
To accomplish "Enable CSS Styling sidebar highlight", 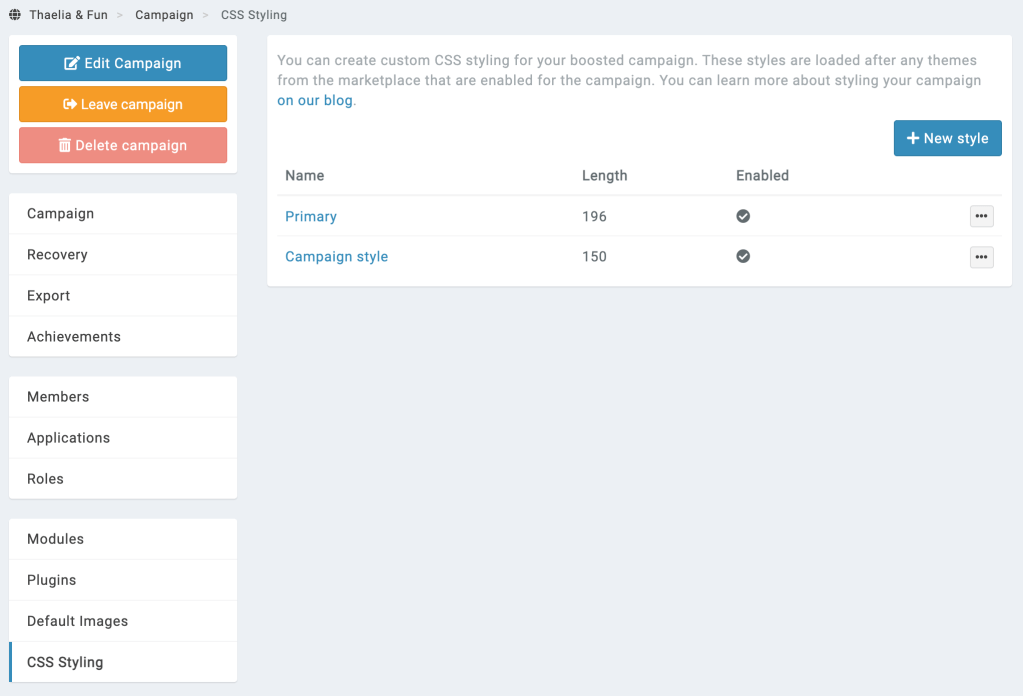I will tap(64, 662).
